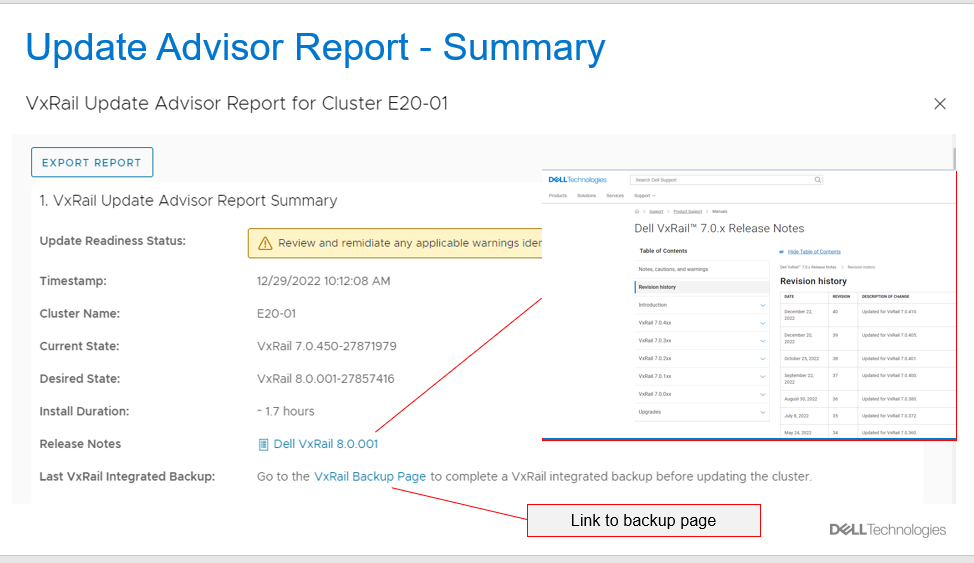Screen dimensions: 974x563
Task: Click the timestamp value 12/29/2022 10:12:08 AM
Action: [324, 281]
